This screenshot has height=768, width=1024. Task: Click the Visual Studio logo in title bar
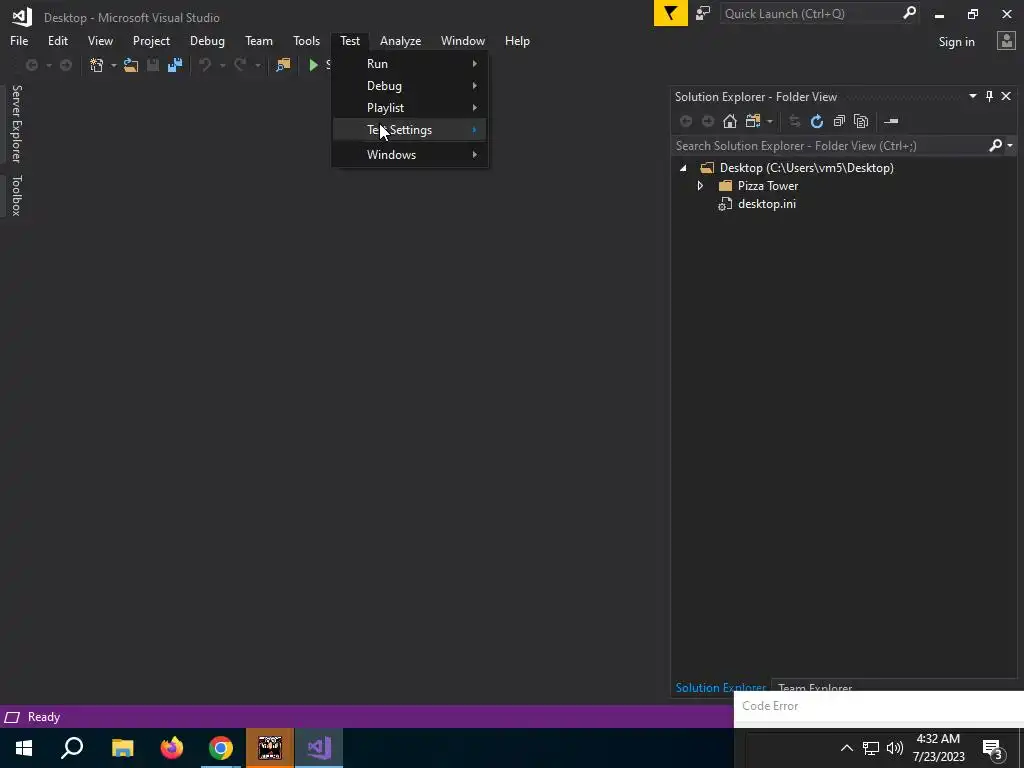point(22,17)
